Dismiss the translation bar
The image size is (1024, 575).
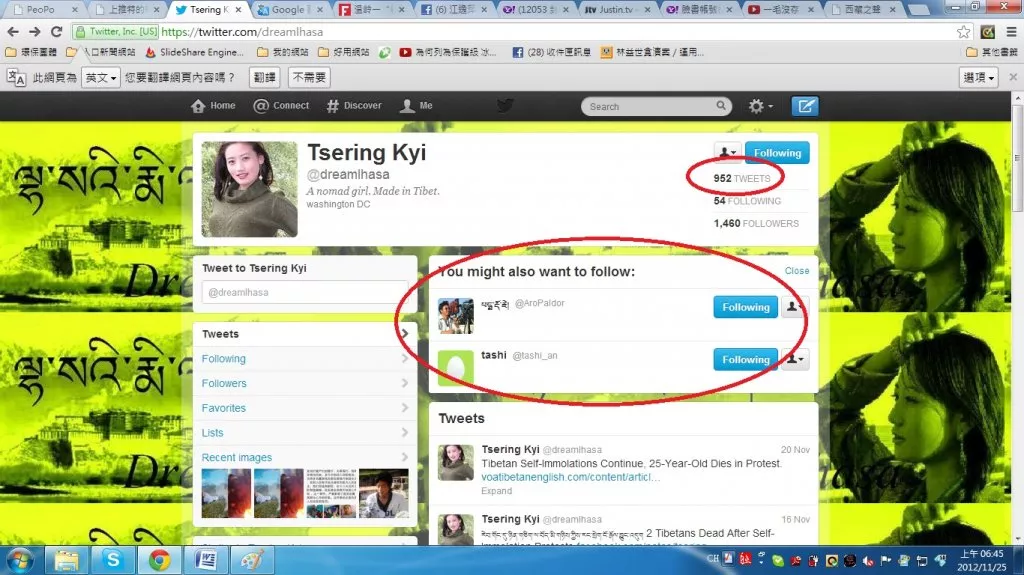(x=1013, y=77)
